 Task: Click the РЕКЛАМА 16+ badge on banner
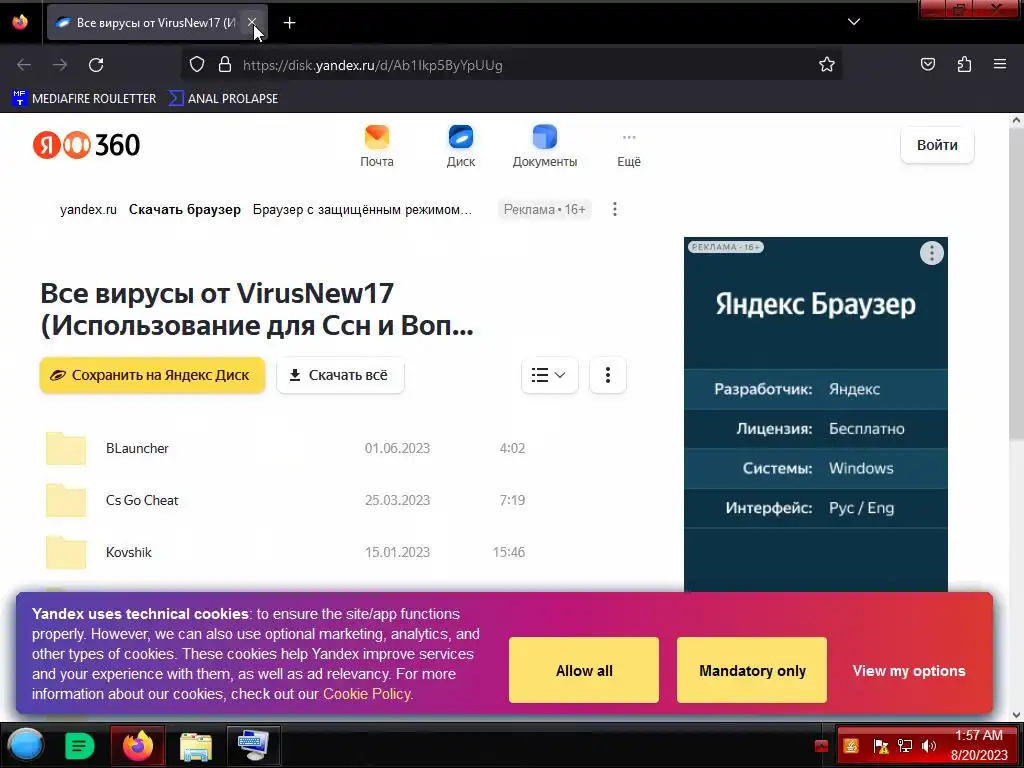coord(726,247)
